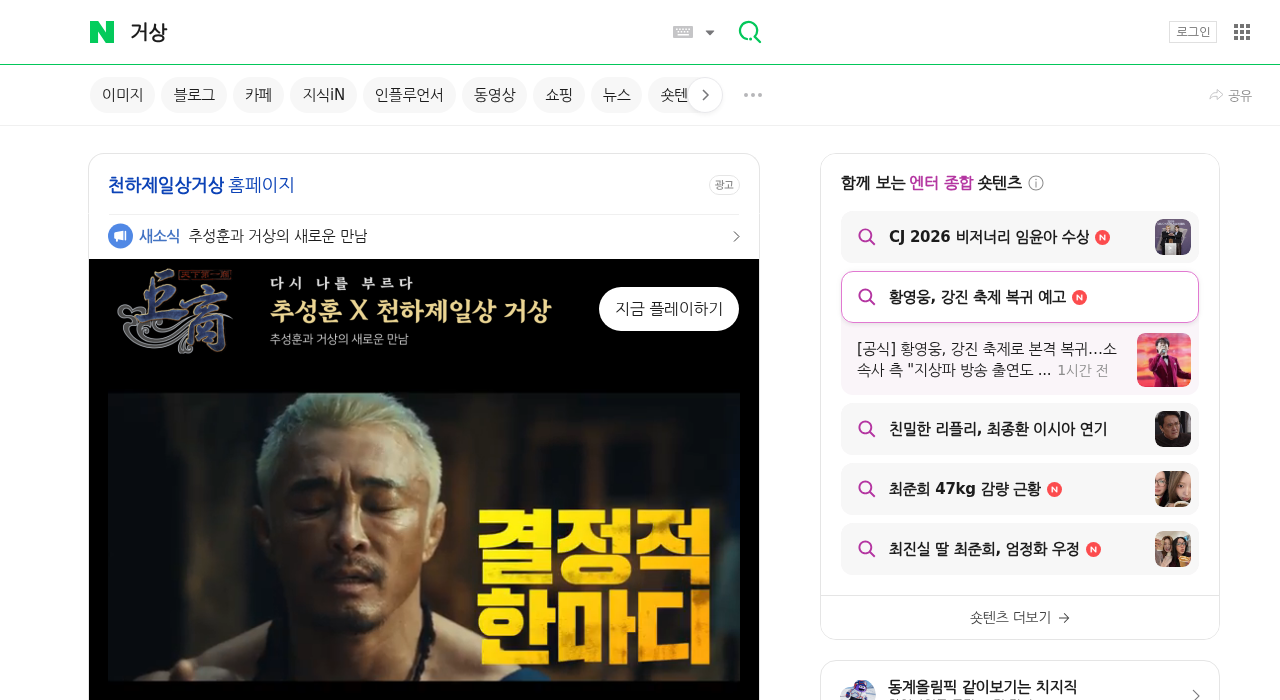Viewport: 1280px width, 700px height.
Task: Open the keyboard options dropdown arrow
Action: 710,32
